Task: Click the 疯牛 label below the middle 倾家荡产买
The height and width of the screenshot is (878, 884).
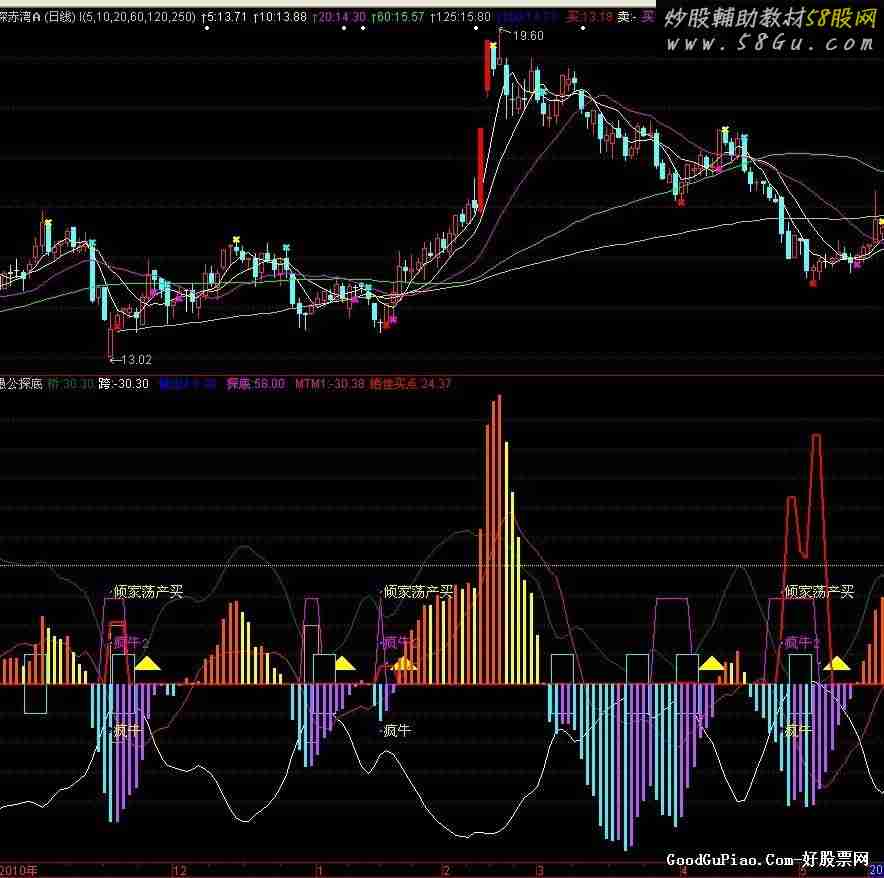Action: click(397, 730)
